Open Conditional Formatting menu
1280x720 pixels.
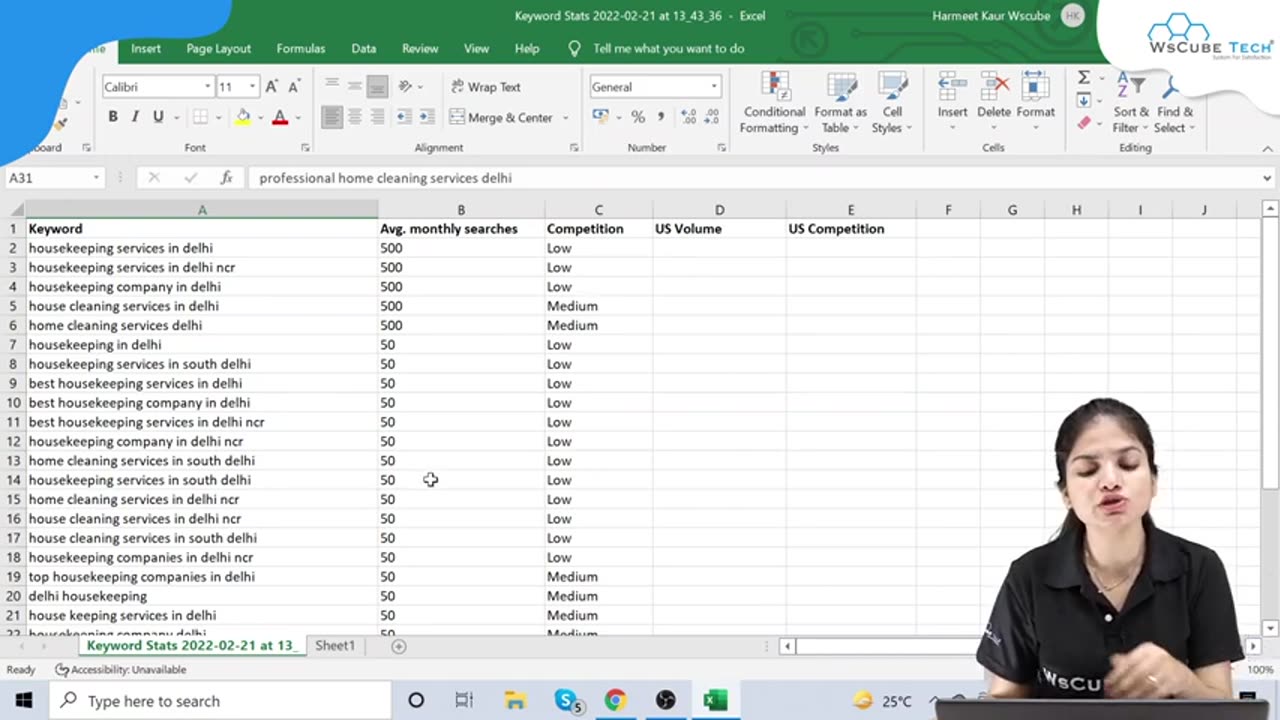pos(773,103)
